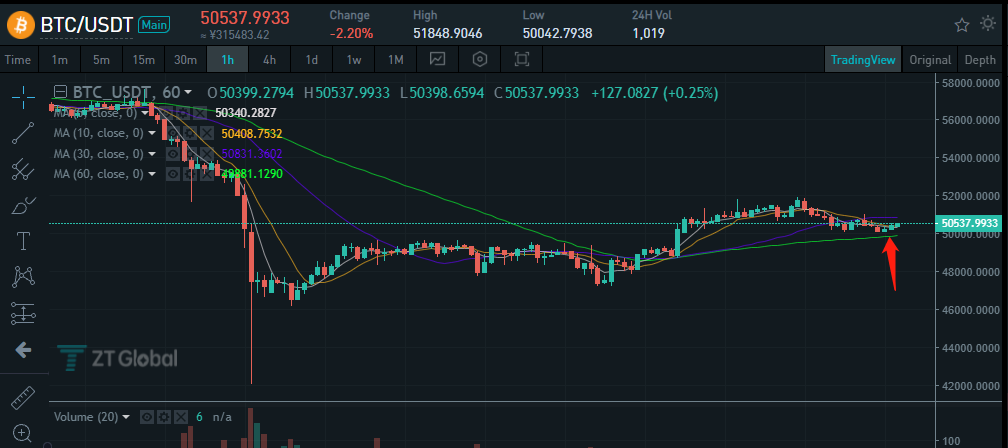Click the 24H Vol value 1,019
This screenshot has width=1008, height=448.
pos(648,33)
